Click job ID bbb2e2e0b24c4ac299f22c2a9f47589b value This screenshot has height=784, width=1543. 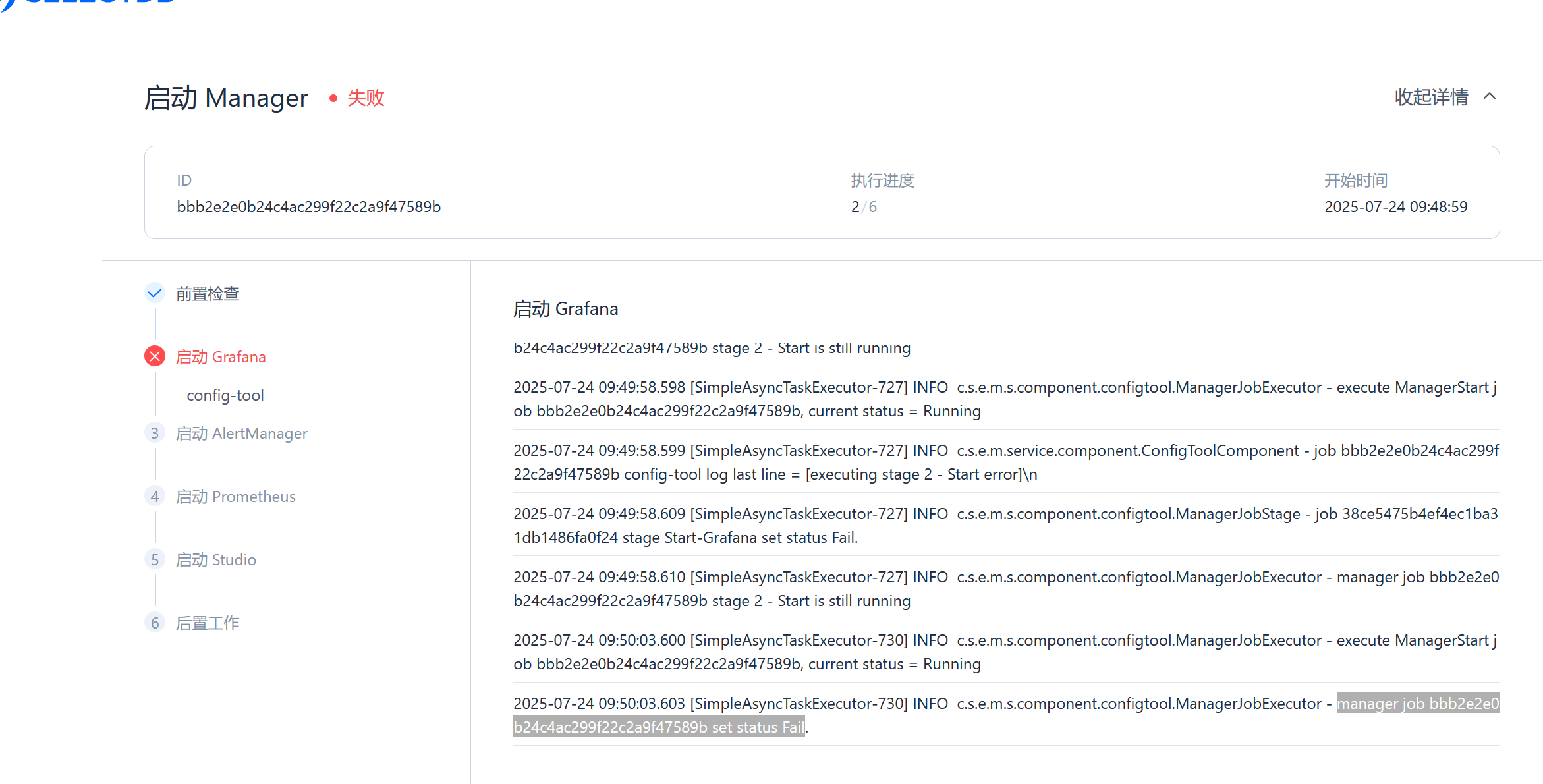tap(309, 207)
